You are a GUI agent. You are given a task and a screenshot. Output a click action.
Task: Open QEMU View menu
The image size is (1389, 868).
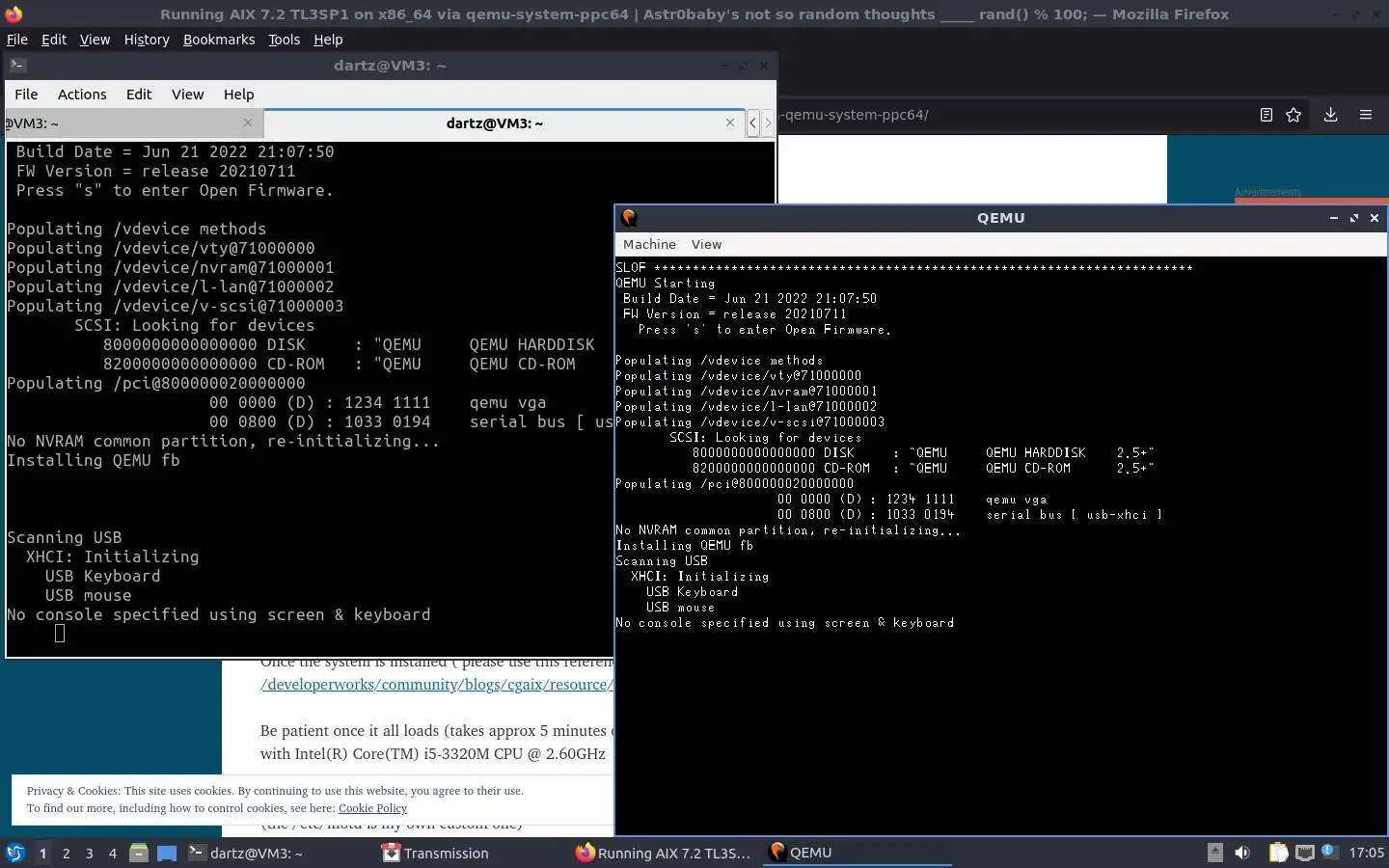706,245
